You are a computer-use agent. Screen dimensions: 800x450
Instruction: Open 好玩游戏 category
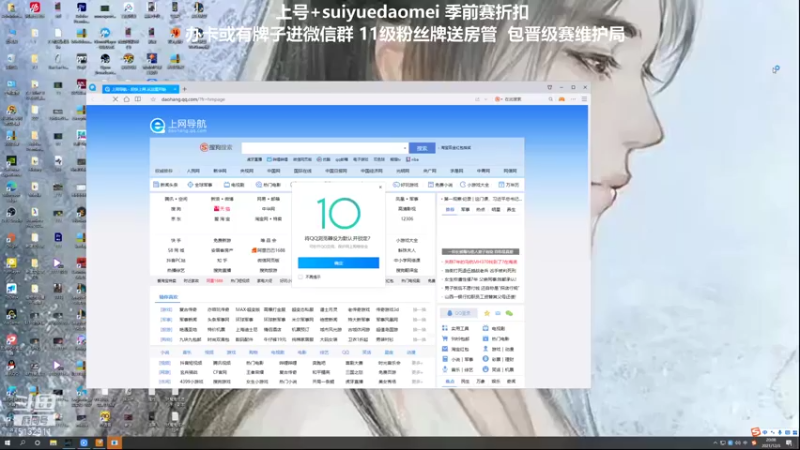[x=406, y=185]
